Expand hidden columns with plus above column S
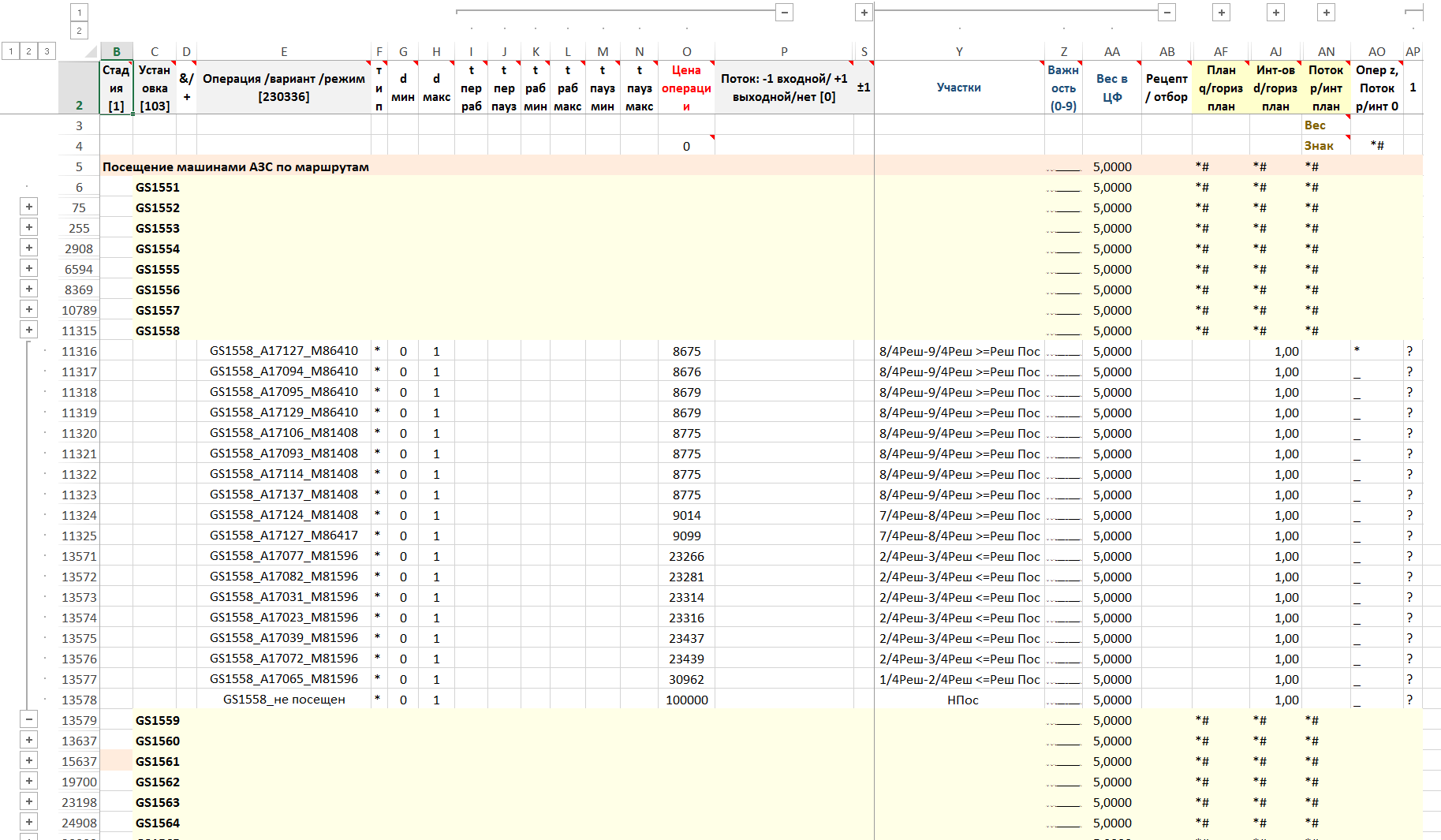1441x840 pixels. tap(864, 12)
